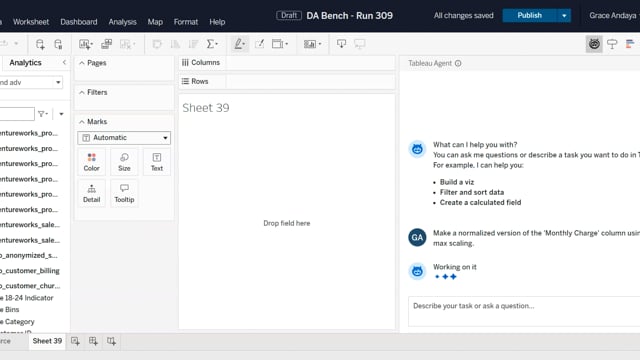Switch to the Analytics tab
640x360 pixels.
(x=25, y=62)
